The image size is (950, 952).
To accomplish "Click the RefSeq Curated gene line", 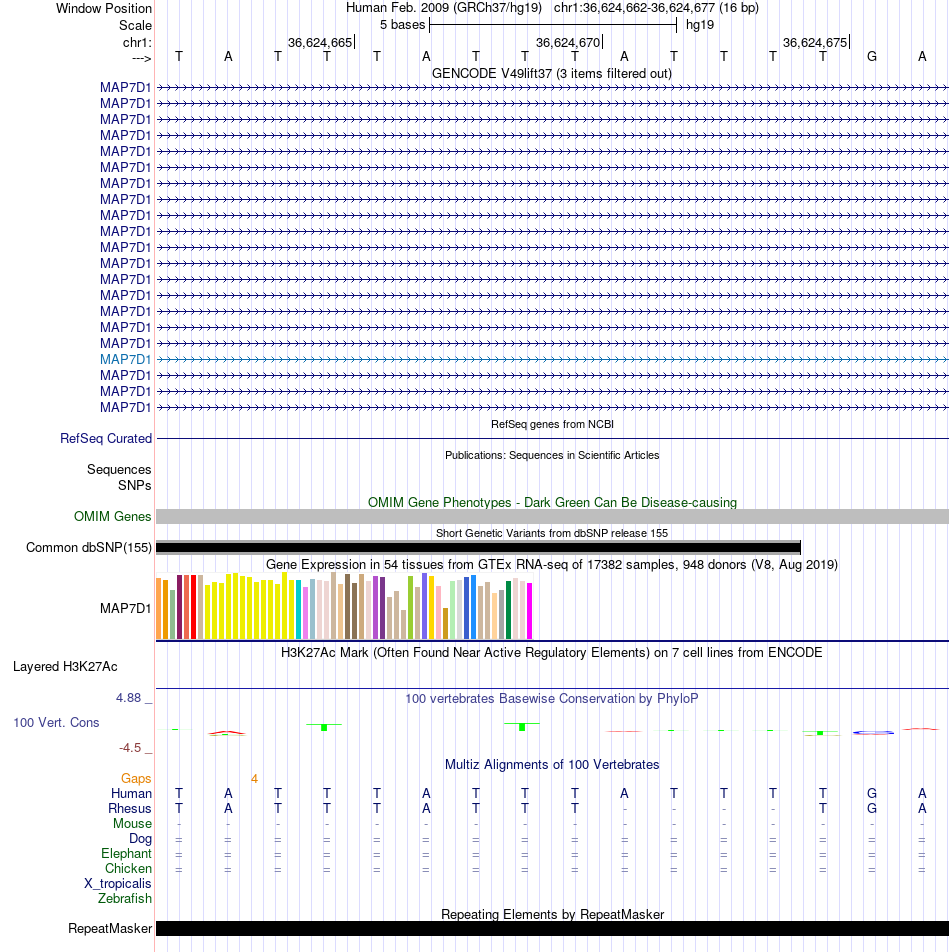I will click(552, 438).
